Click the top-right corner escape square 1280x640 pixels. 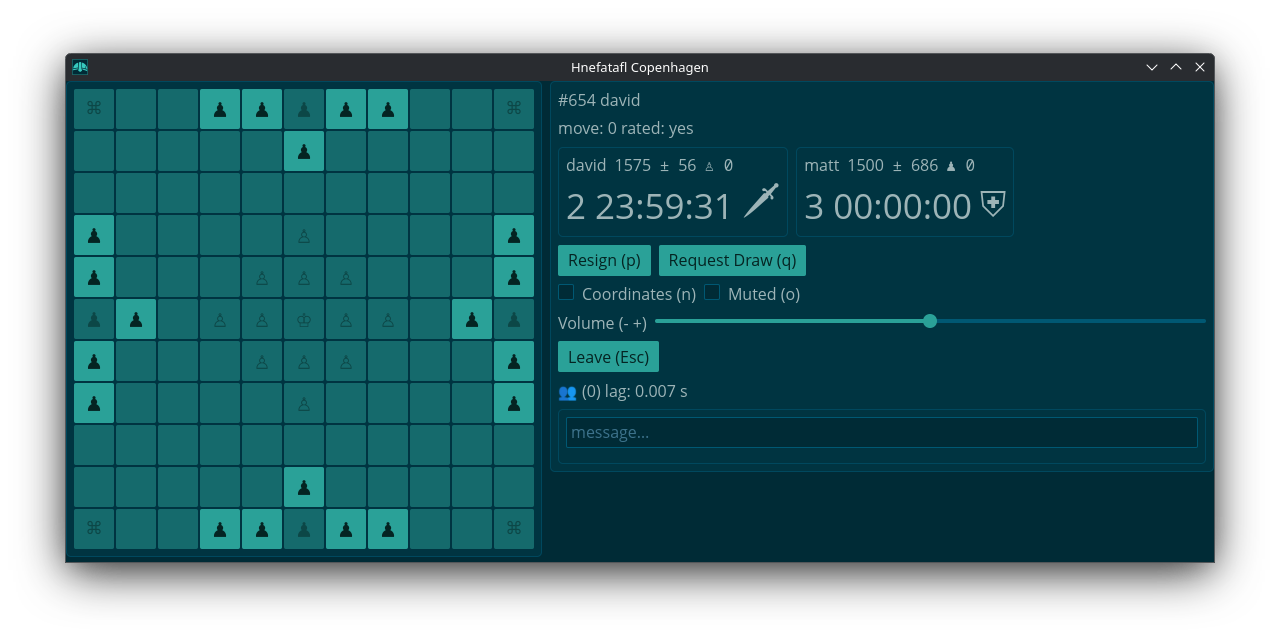pyautogui.click(x=514, y=109)
